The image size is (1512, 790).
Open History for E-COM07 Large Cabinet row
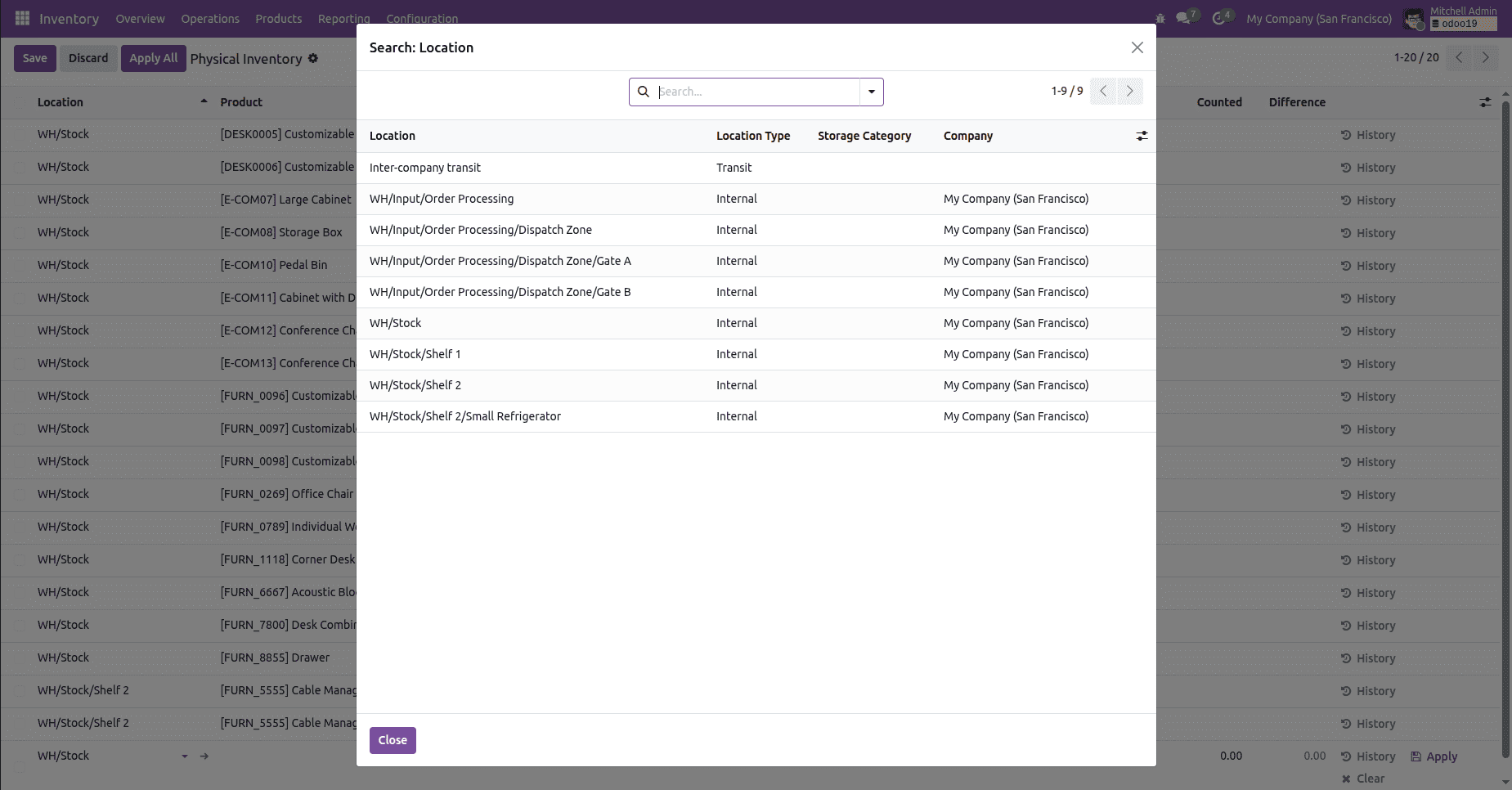coord(1368,200)
